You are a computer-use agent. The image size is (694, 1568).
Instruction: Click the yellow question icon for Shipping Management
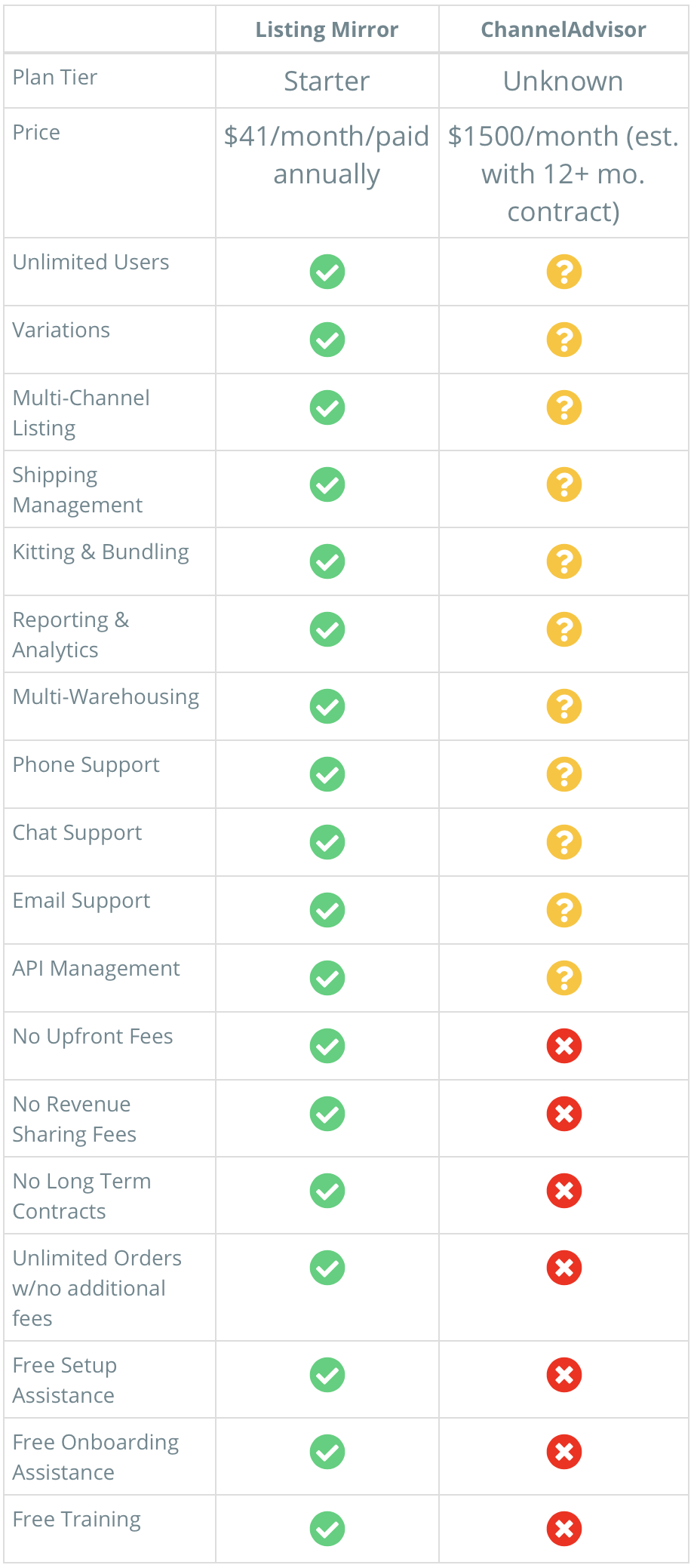564,484
